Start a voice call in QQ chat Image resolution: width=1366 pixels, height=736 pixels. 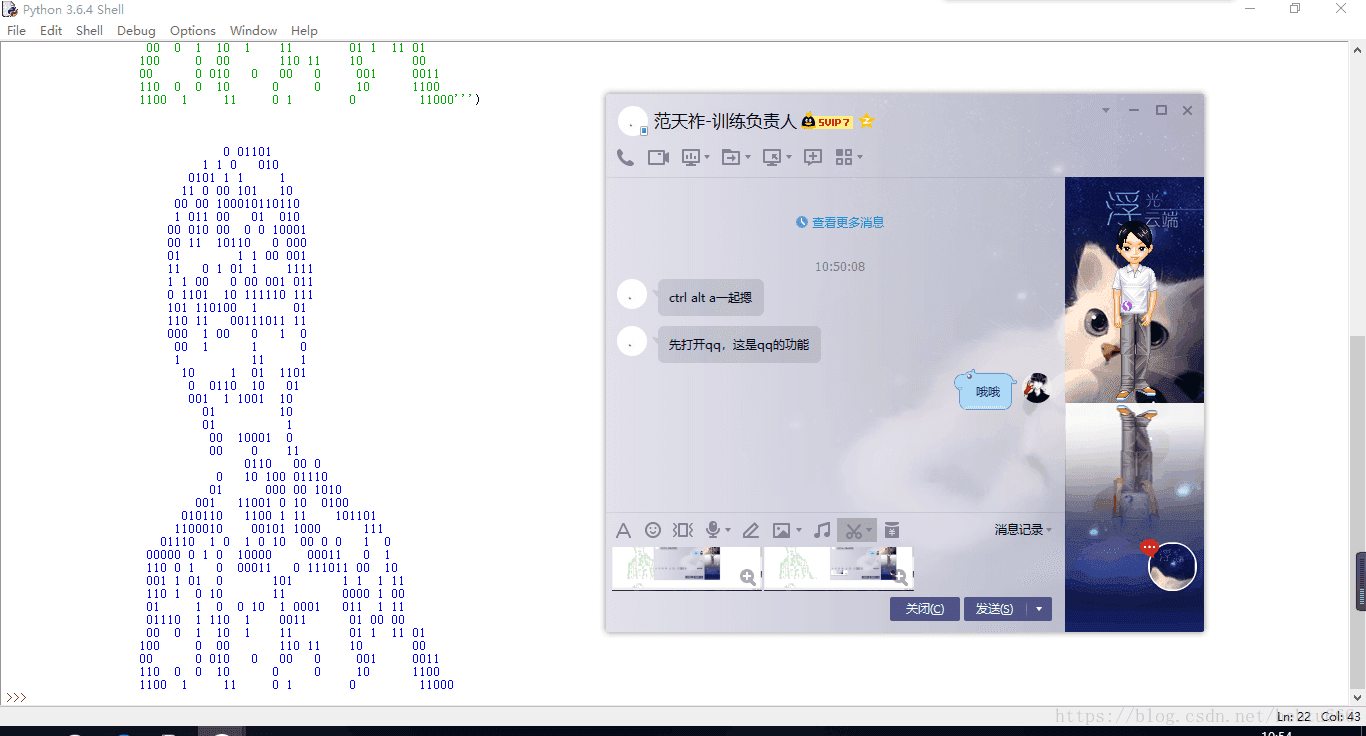pos(625,157)
